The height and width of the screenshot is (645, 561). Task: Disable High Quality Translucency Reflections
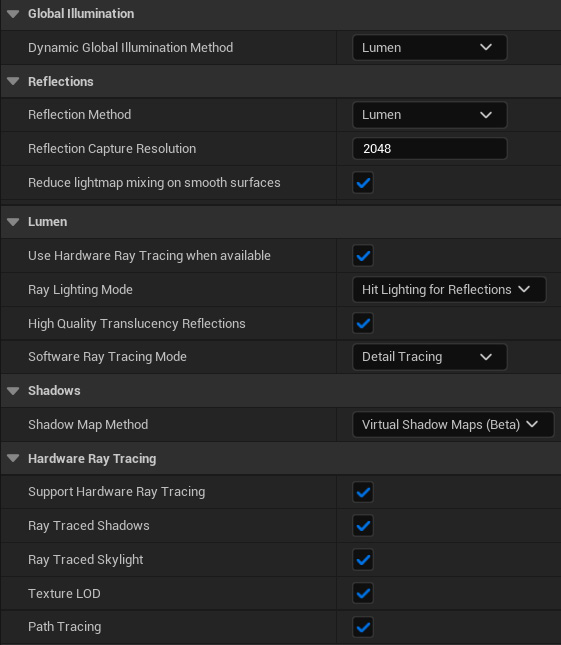(x=363, y=323)
